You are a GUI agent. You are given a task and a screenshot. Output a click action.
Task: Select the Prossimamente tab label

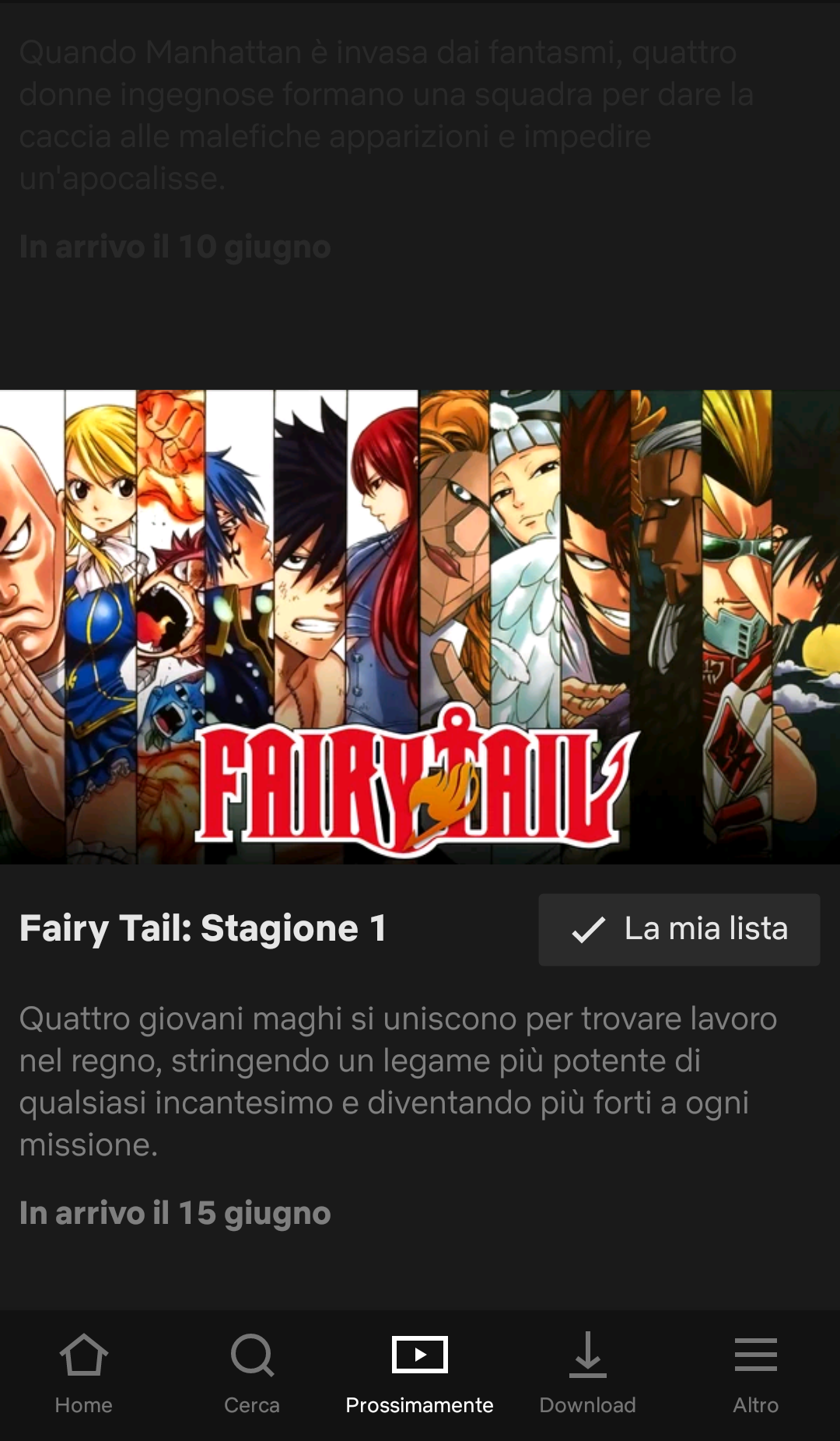pyautogui.click(x=420, y=1405)
